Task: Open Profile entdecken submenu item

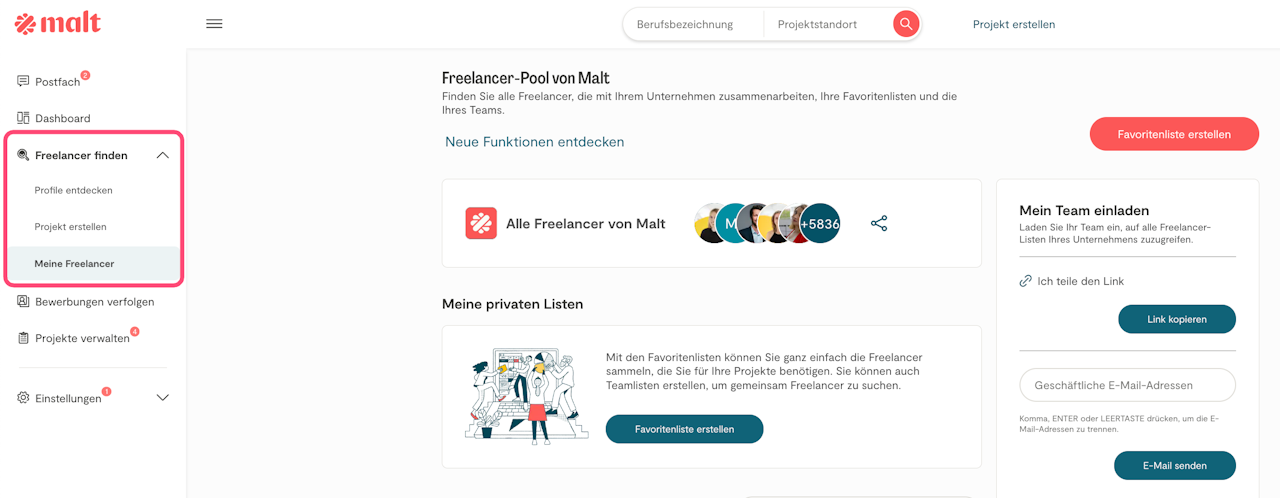Action: pyautogui.click(x=73, y=190)
